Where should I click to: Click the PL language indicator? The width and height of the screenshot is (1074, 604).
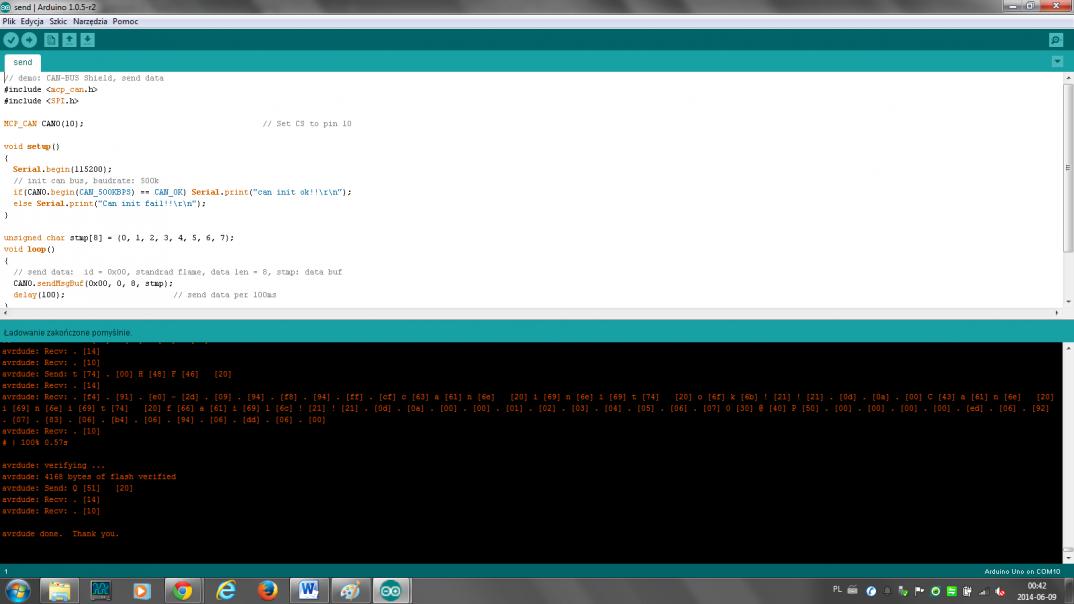[x=837, y=590]
